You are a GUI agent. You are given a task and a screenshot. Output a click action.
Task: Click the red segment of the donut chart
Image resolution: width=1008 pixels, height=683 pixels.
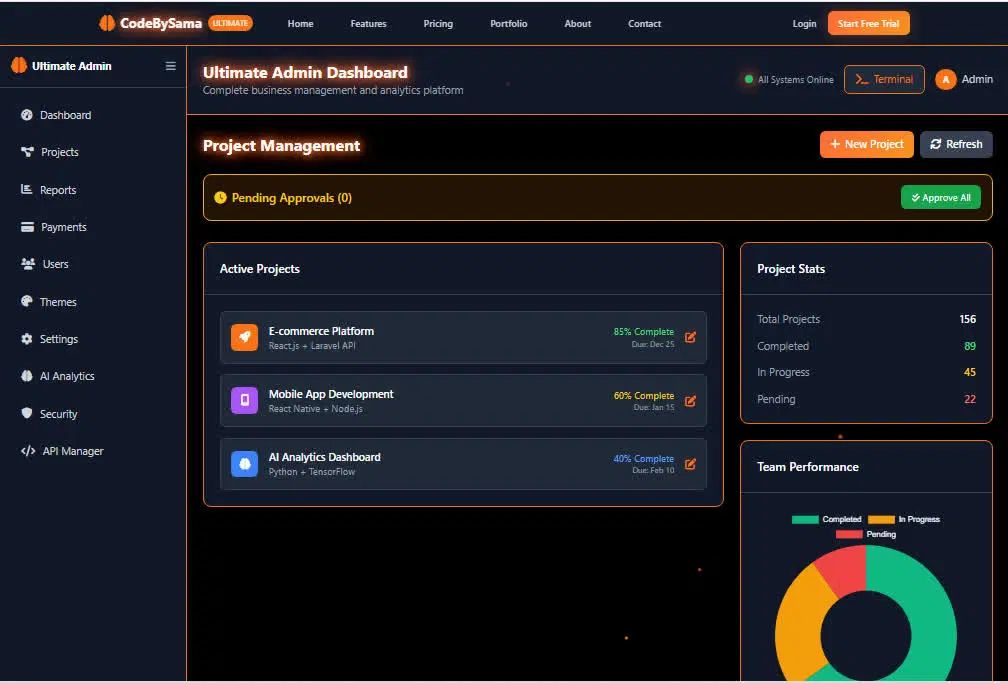click(x=844, y=569)
